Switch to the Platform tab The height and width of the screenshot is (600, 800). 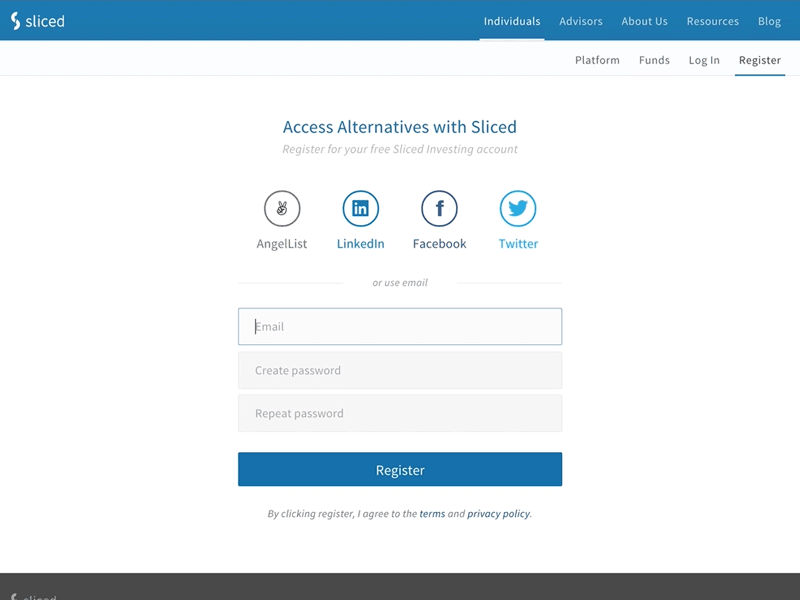597,60
